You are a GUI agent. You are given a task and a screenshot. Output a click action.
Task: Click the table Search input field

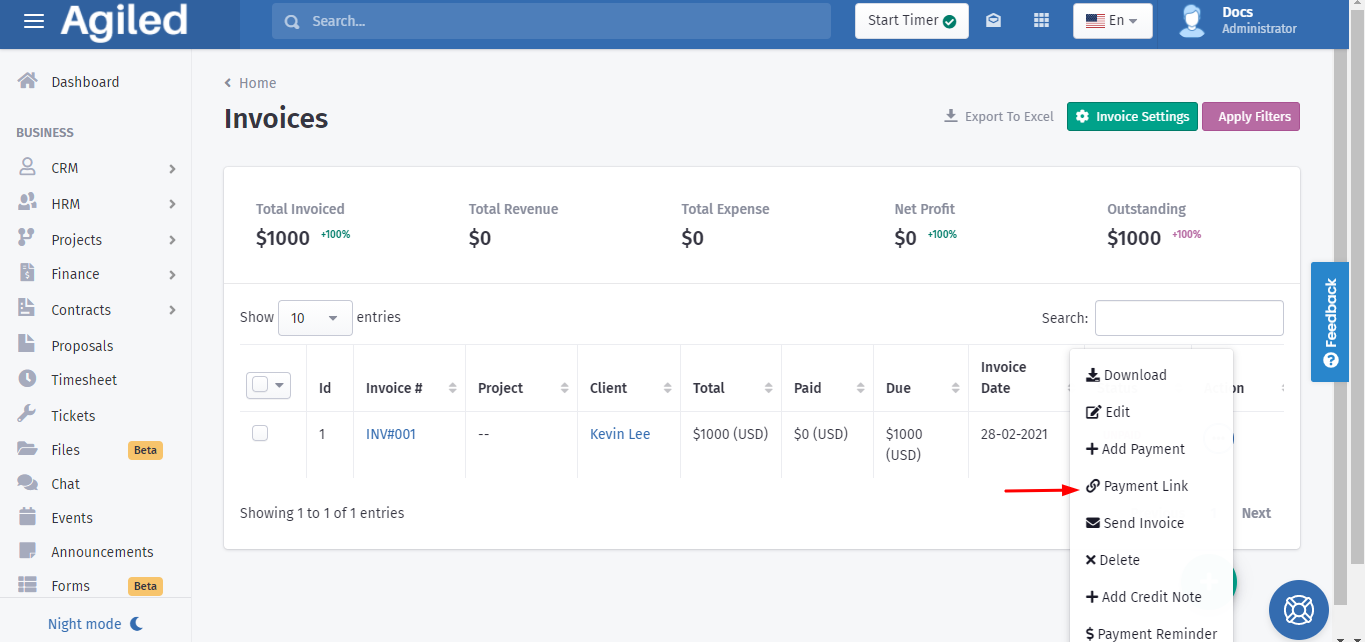point(1189,318)
